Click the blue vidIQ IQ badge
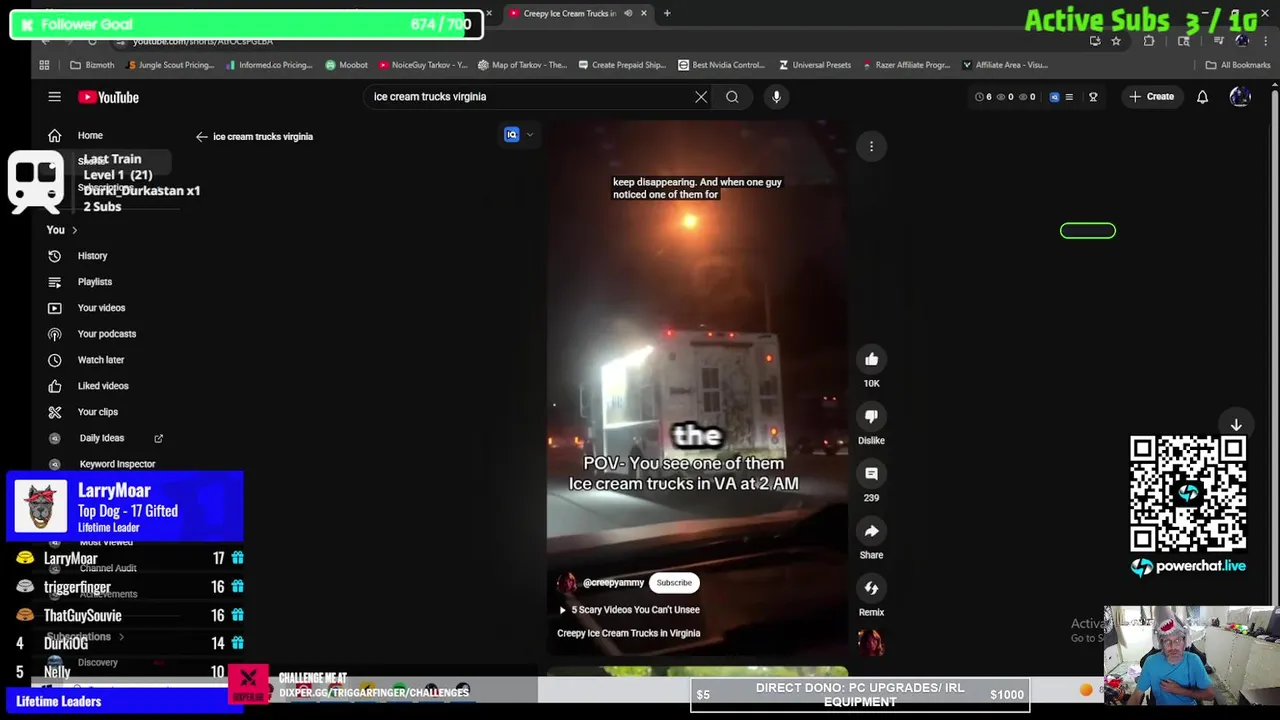 click(x=512, y=135)
